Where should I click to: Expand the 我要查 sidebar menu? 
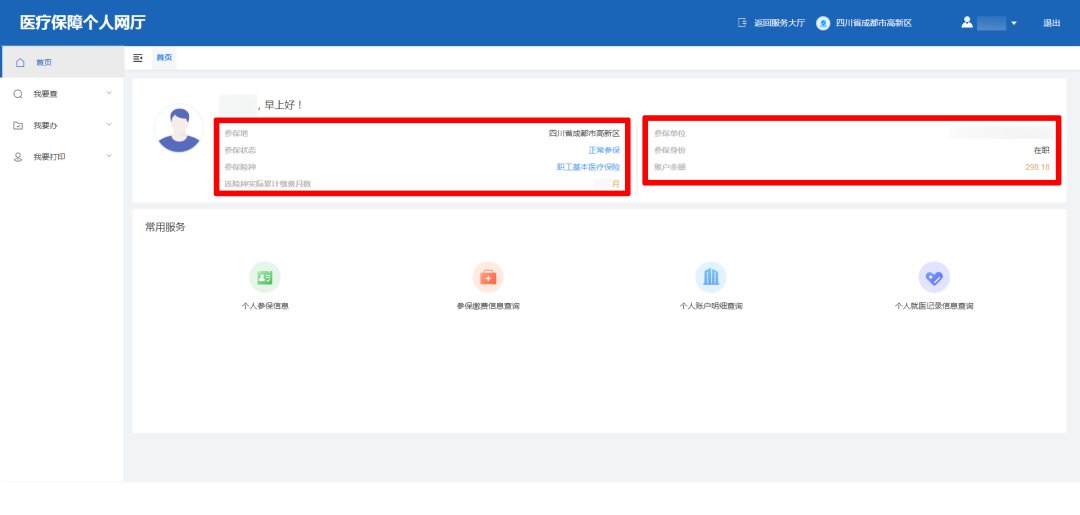tap(60, 94)
